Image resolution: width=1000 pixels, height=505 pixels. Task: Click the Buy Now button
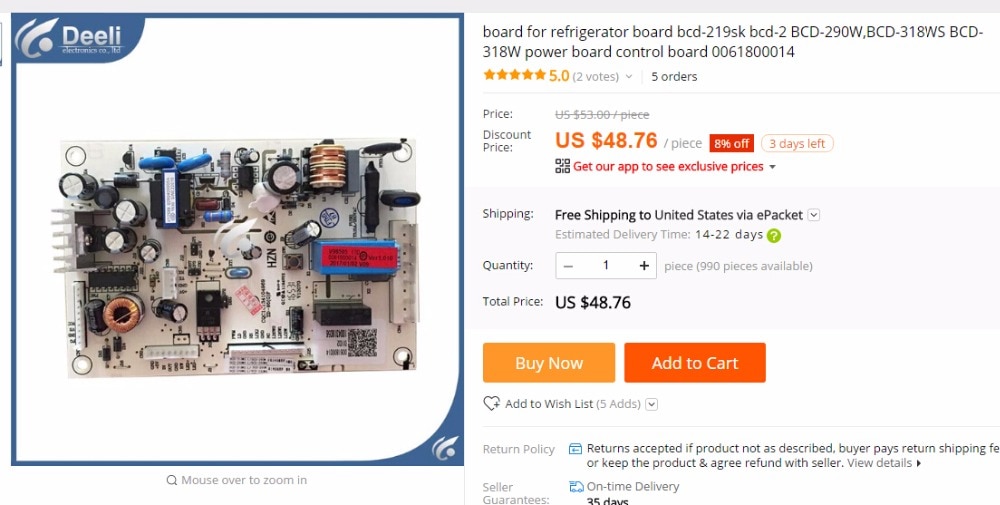[x=548, y=363]
